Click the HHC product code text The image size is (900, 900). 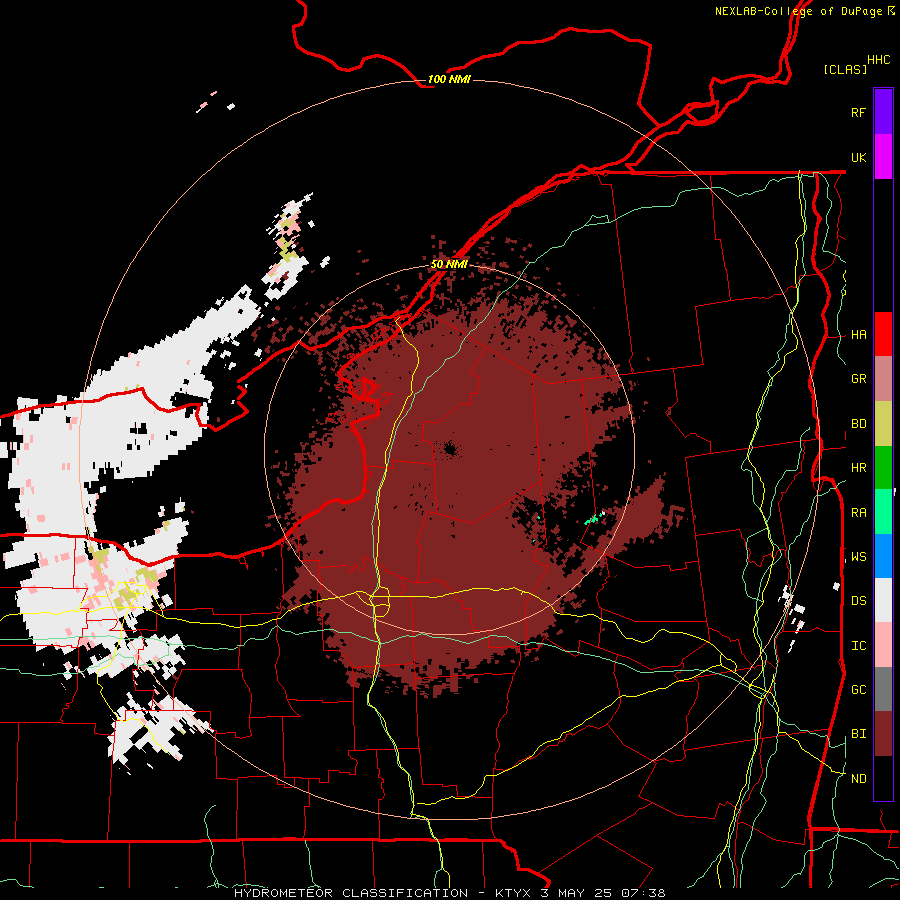click(x=879, y=60)
